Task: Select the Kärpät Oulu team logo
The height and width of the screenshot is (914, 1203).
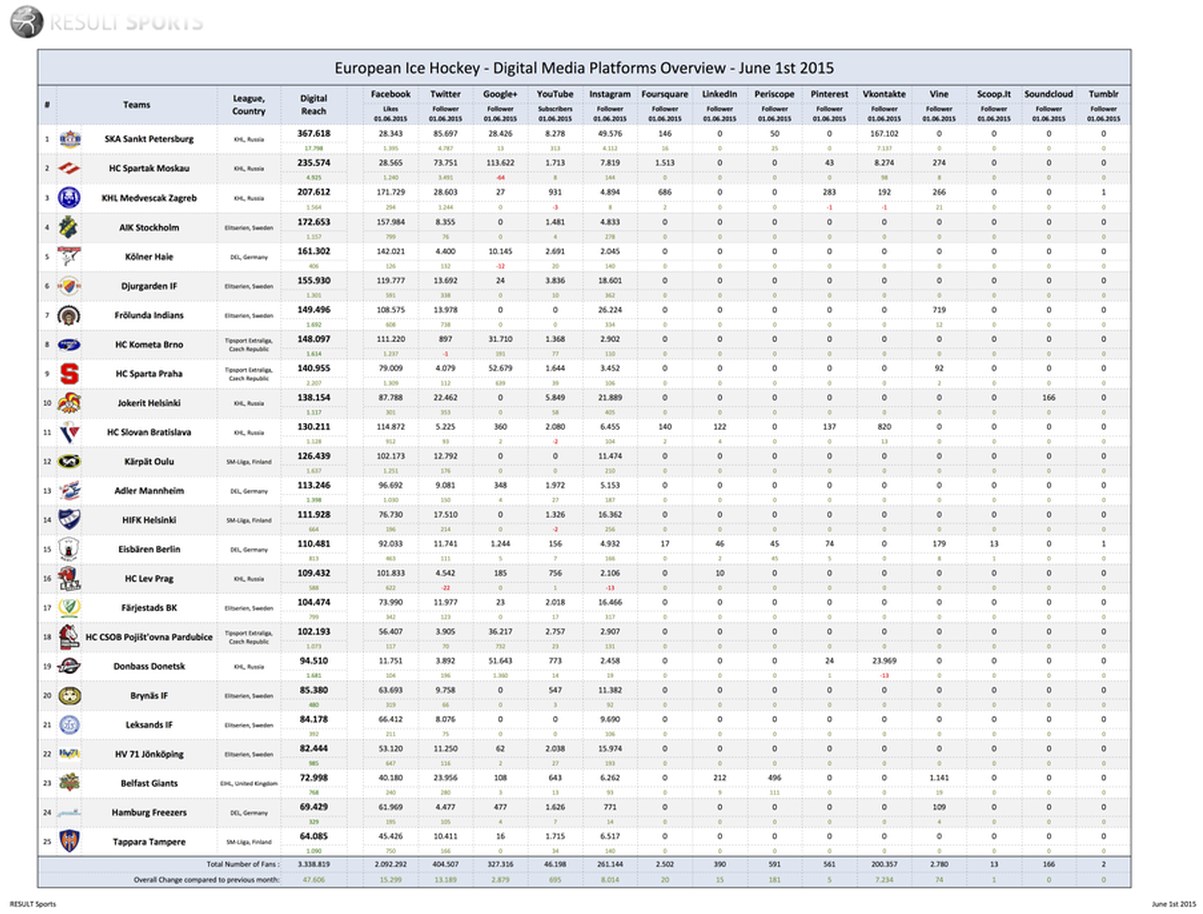Action: (x=69, y=463)
